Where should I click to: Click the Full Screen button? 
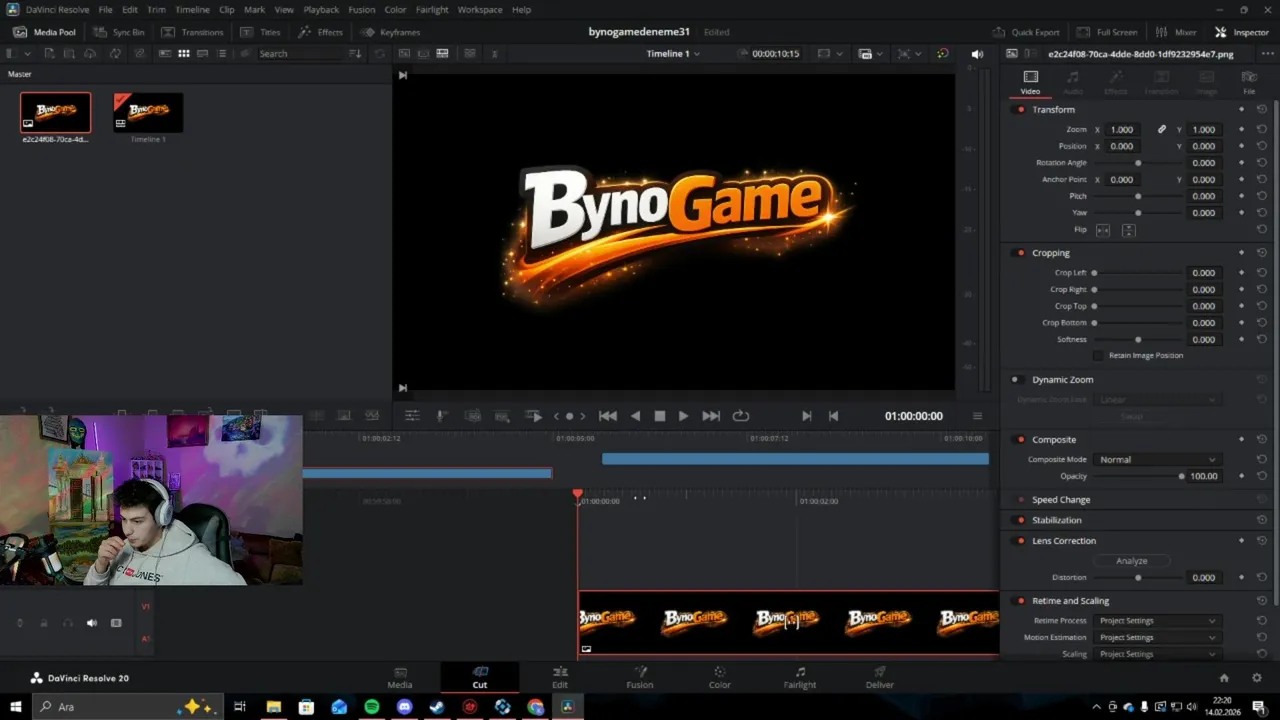click(x=1107, y=32)
